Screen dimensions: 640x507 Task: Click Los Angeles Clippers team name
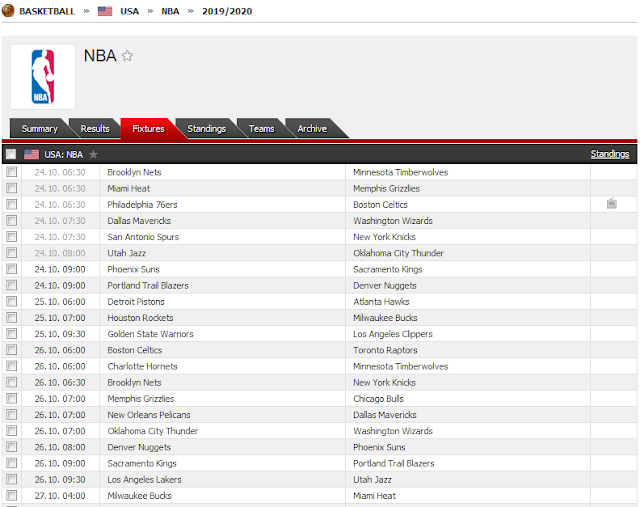[x=393, y=334]
